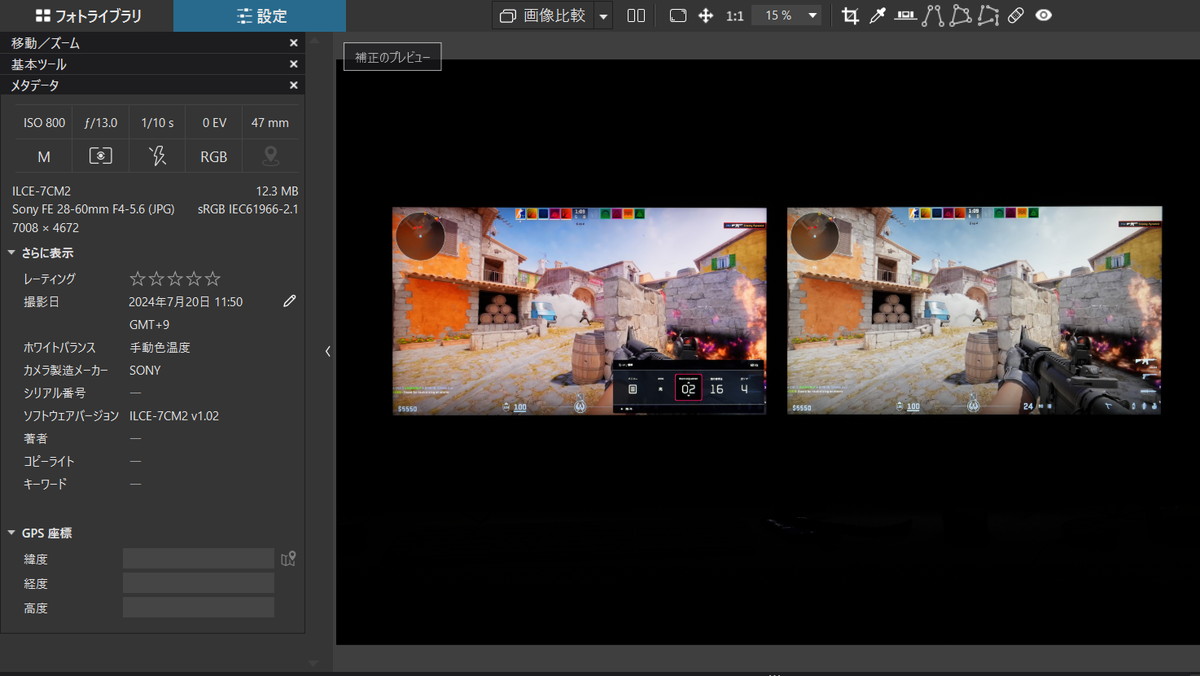Screen dimensions: 1200x676
Task: Collapse the left panel with the arrow
Action: [327, 351]
